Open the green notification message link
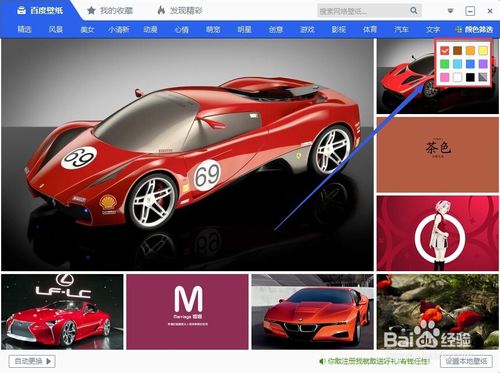 tap(378, 361)
